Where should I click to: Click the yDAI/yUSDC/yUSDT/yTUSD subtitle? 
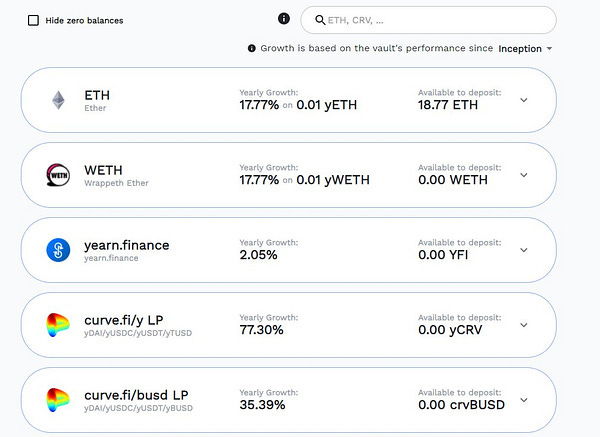click(138, 333)
